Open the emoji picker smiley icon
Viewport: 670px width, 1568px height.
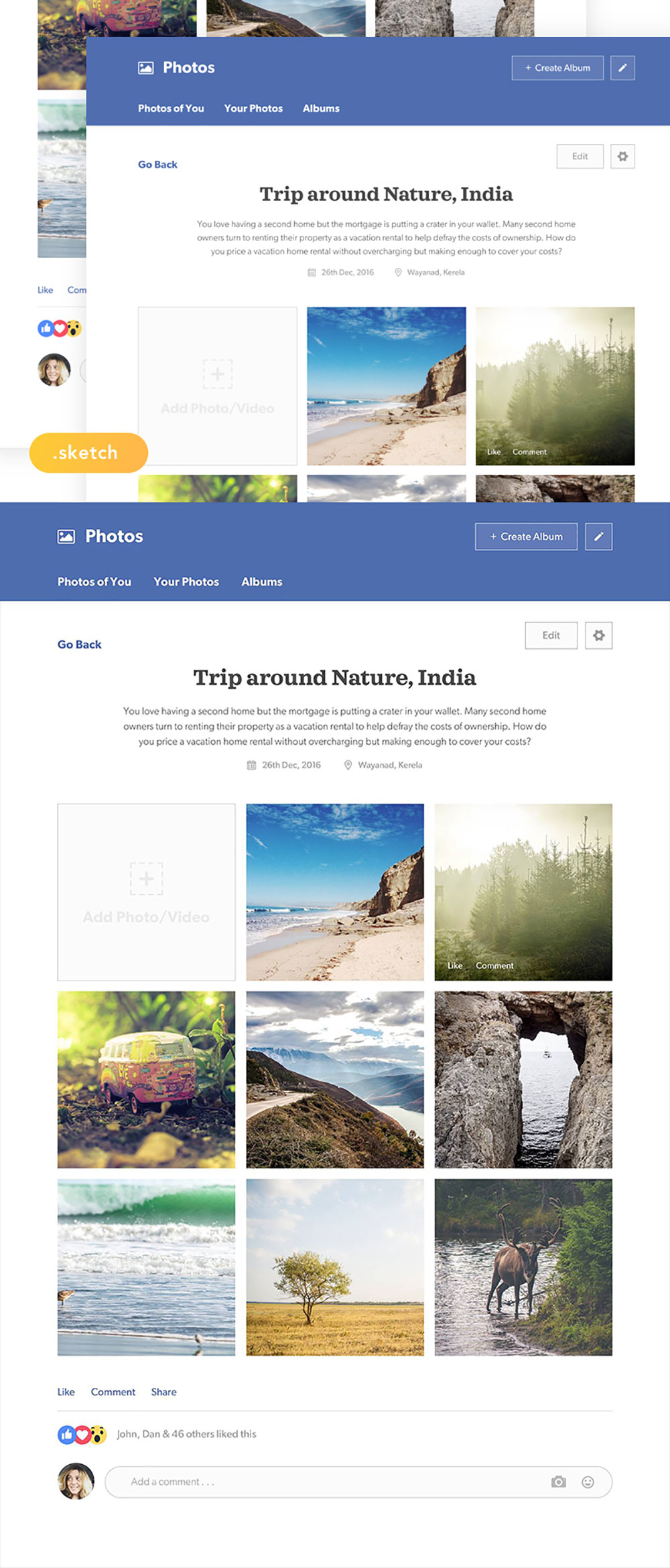pyautogui.click(x=588, y=1482)
